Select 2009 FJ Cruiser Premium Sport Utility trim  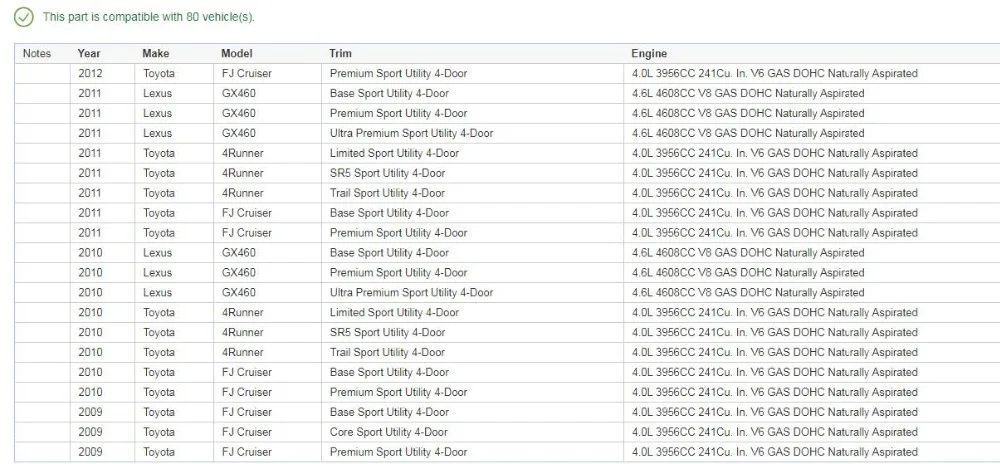(399, 452)
